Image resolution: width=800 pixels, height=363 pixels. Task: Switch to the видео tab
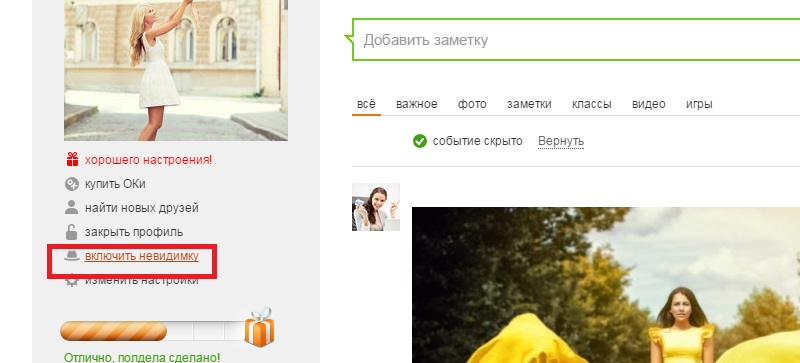coord(648,104)
